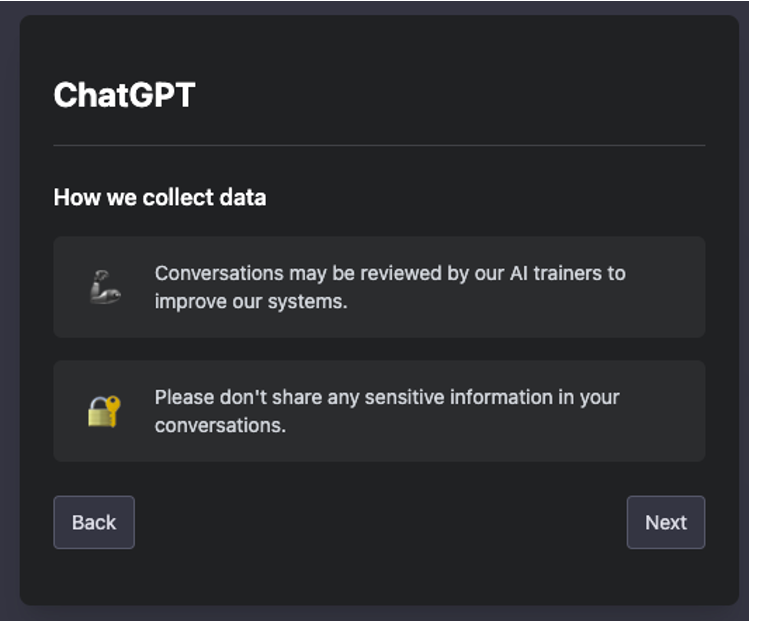Viewport: 758px width, 622px height.
Task: Click the lone 'conversations.' line in second card
Action: pyautogui.click(x=220, y=425)
